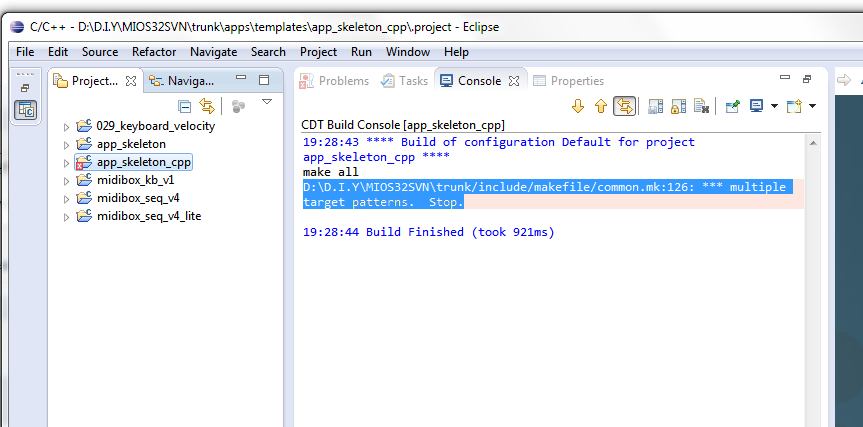Click the forward arrow icon beside editor area
863x427 pixels.
[x=844, y=80]
